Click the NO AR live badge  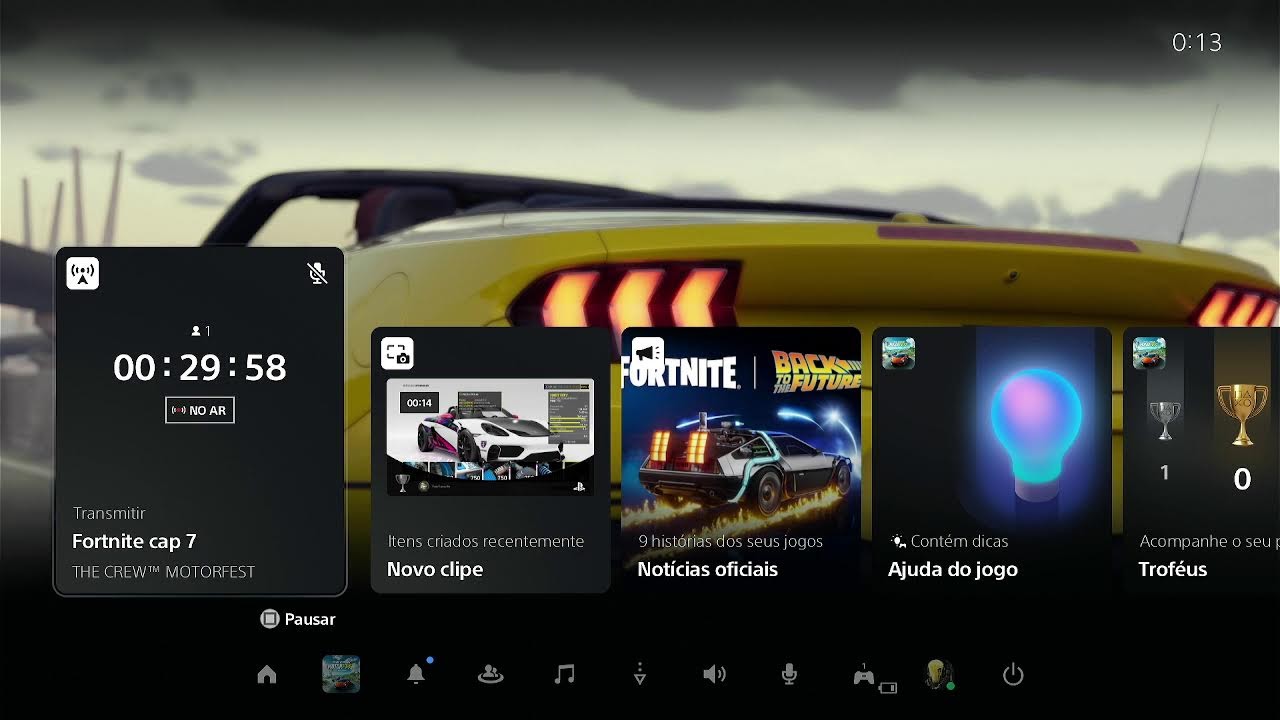pos(200,410)
